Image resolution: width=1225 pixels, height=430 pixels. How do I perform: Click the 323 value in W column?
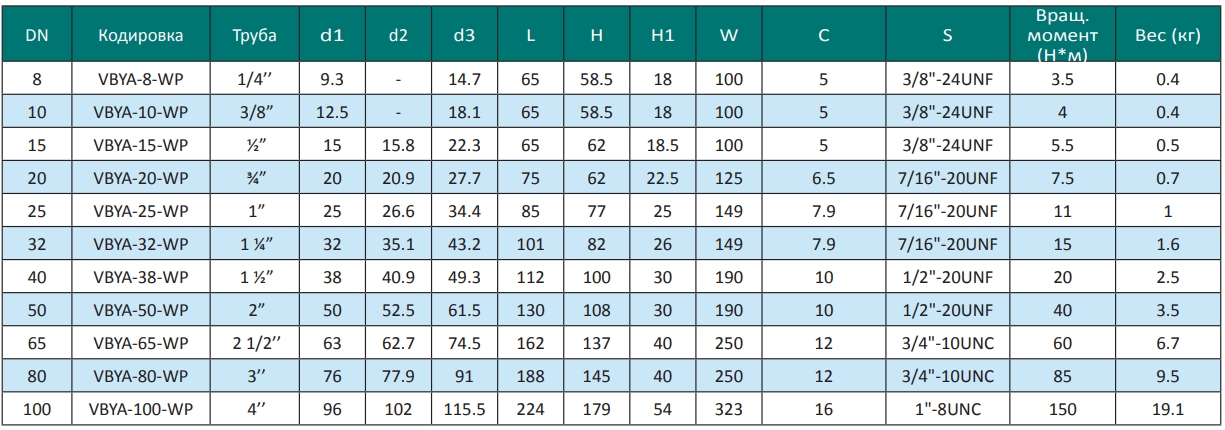tap(728, 409)
